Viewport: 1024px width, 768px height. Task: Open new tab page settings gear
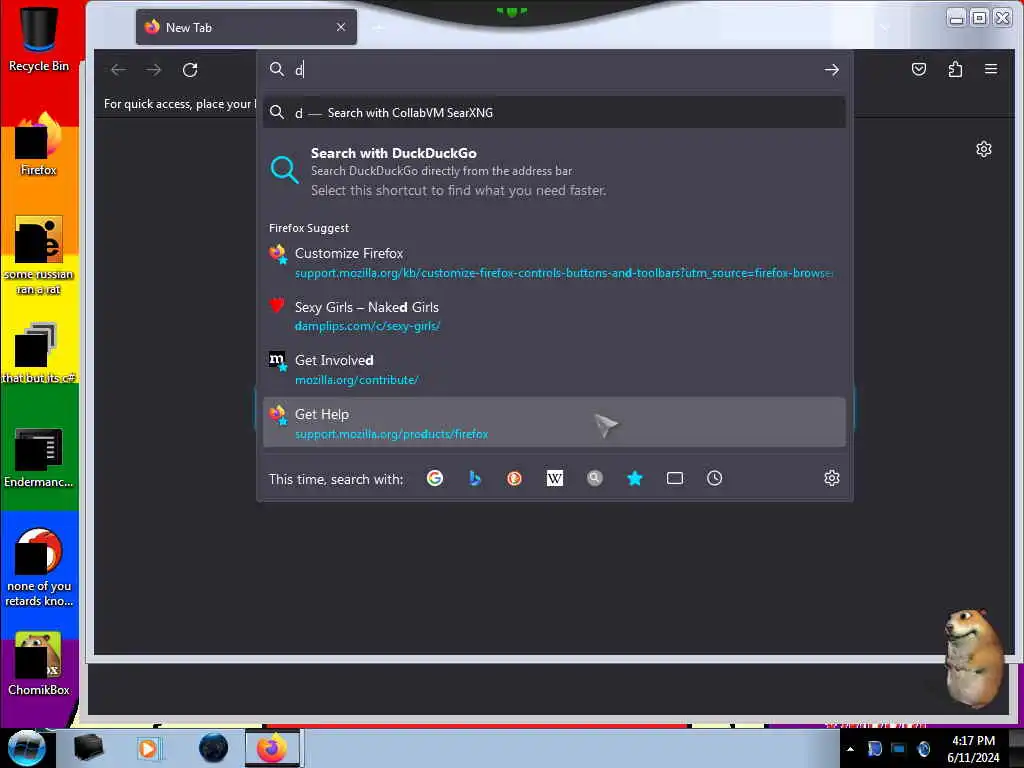[x=984, y=149]
